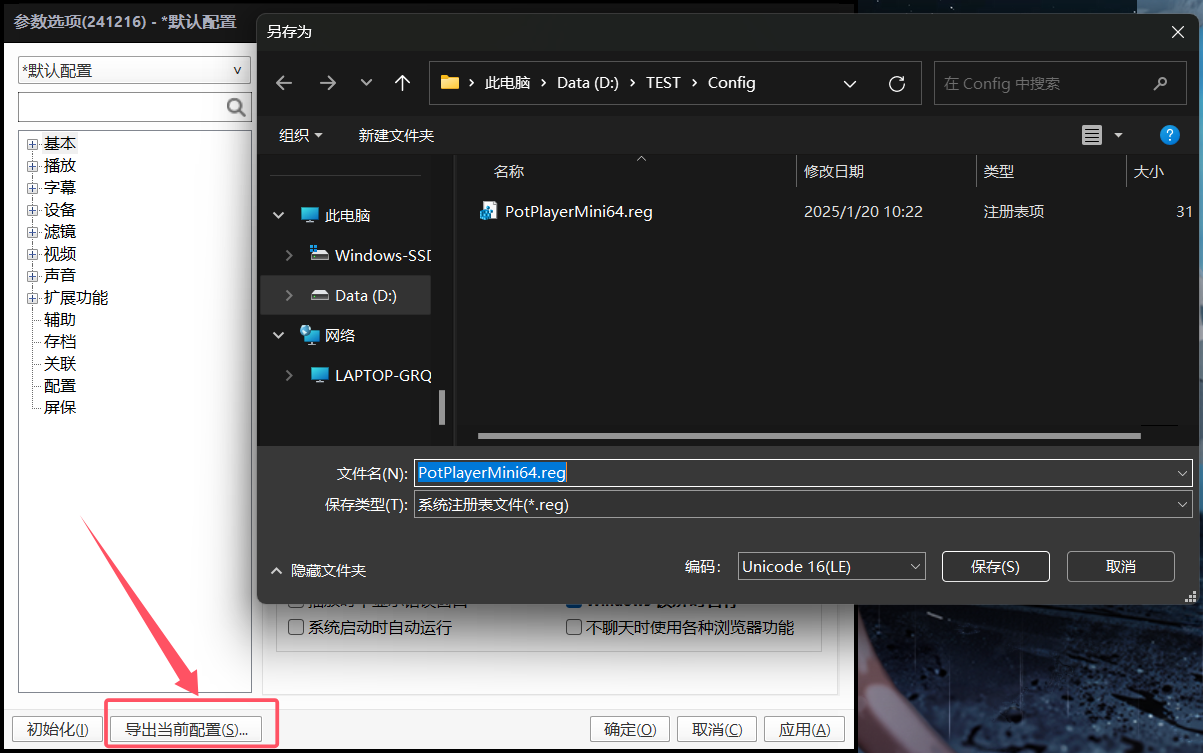Refresh the Config folder view
This screenshot has width=1203, height=753.
897,83
